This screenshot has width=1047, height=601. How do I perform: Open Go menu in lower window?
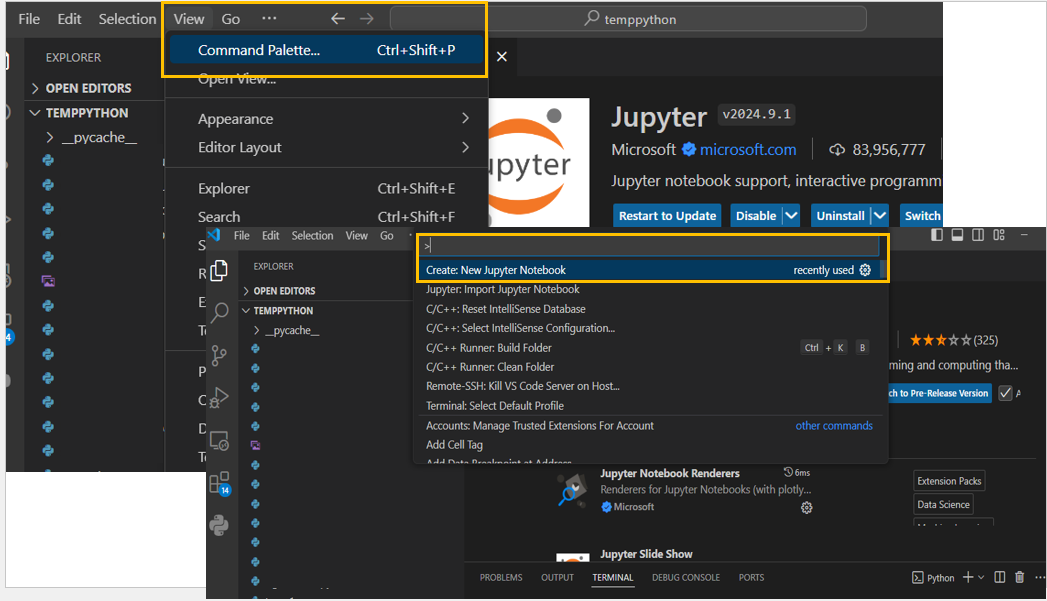[x=387, y=236]
